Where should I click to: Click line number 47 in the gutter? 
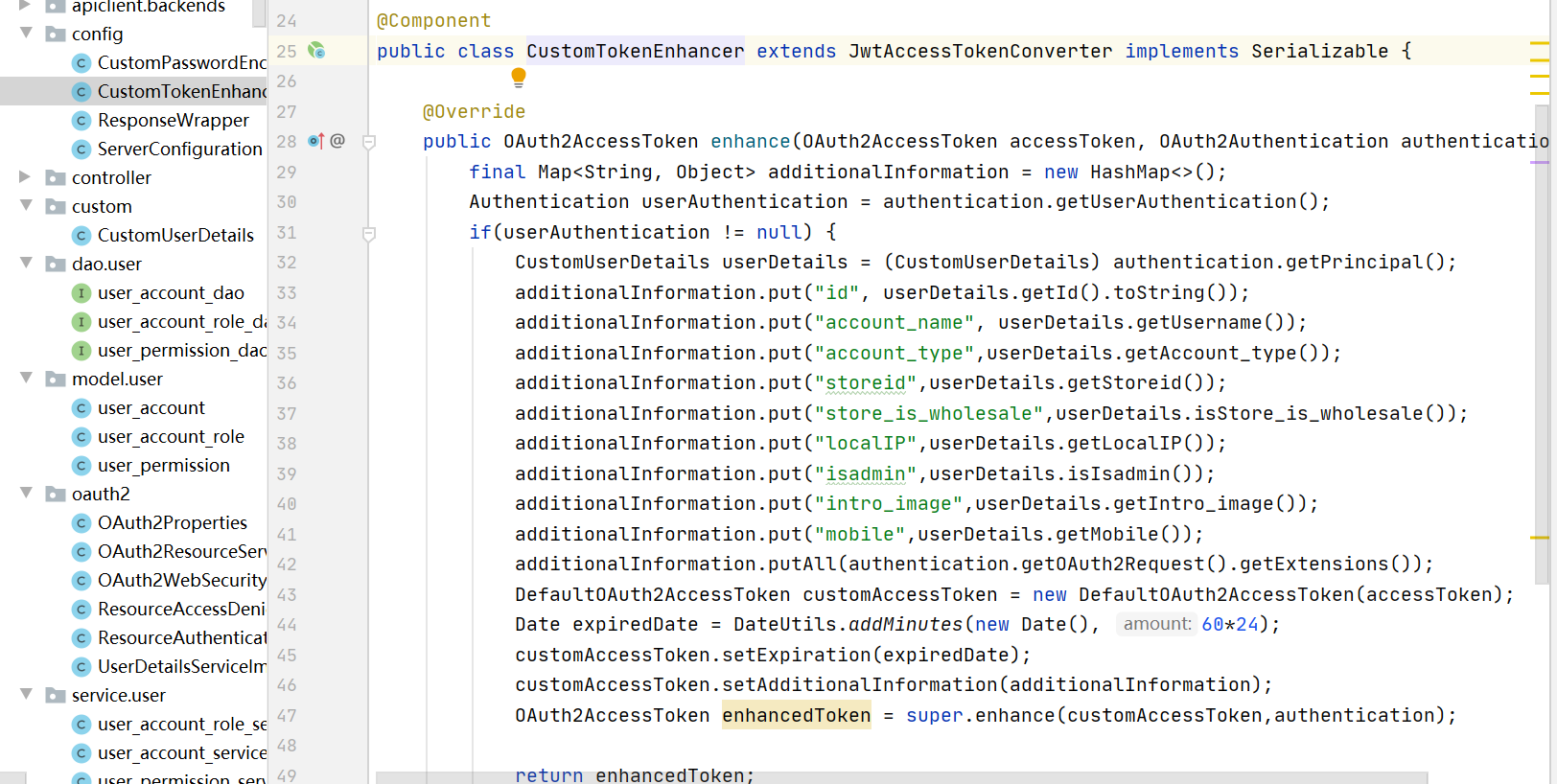point(287,716)
